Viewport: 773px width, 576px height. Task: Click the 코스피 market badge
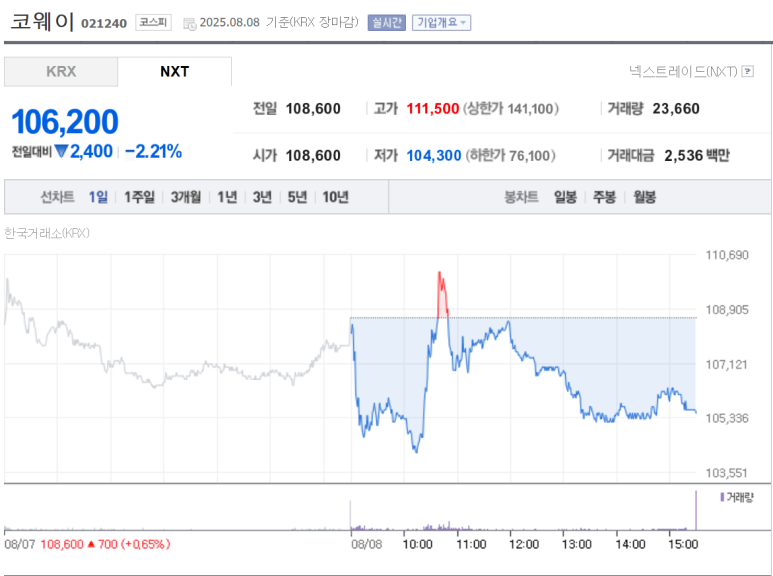[x=153, y=23]
